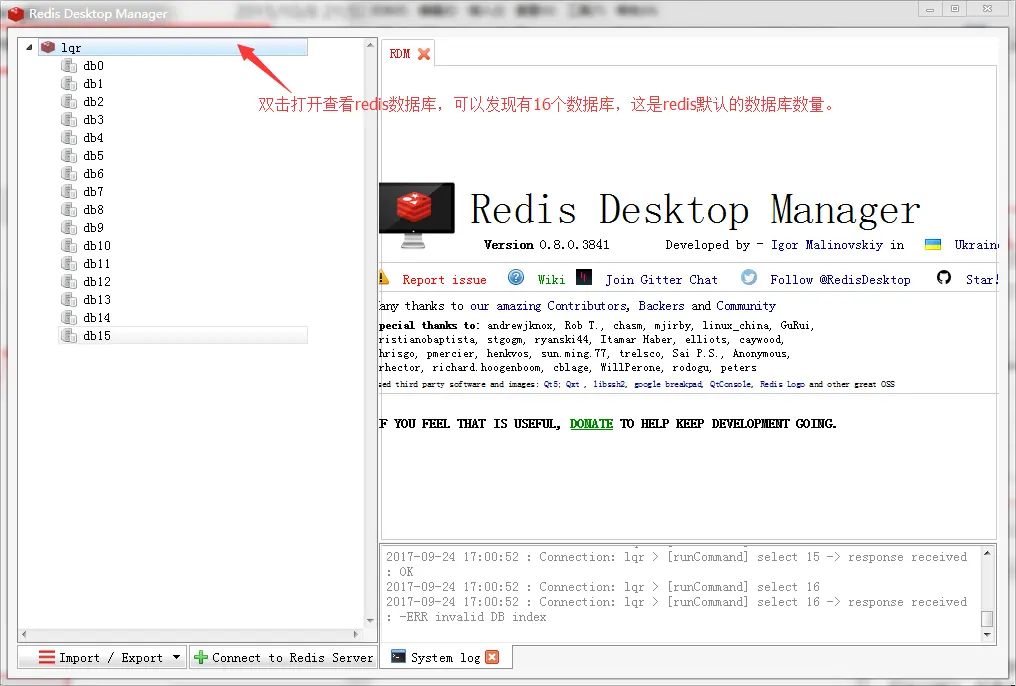This screenshot has height=686, width=1016.
Task: Click the db5 database icon
Action: click(69, 156)
